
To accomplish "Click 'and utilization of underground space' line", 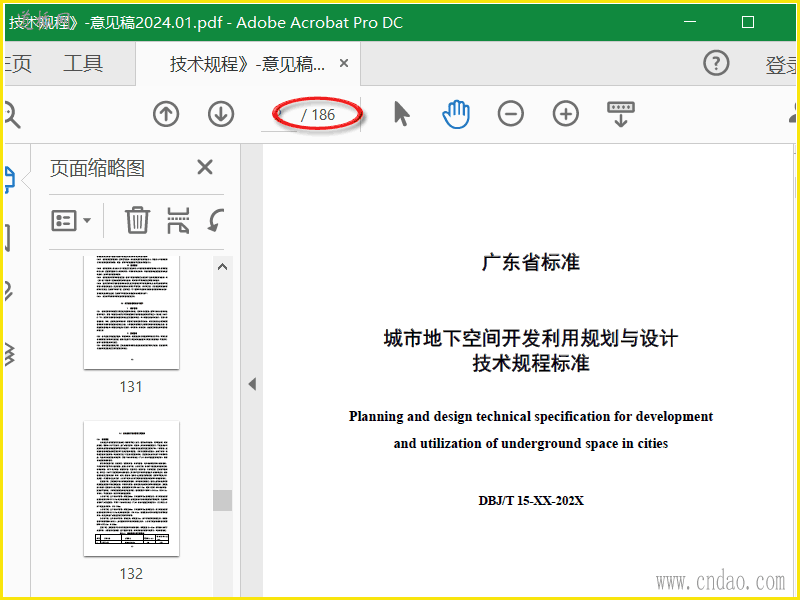I will pos(531,443).
